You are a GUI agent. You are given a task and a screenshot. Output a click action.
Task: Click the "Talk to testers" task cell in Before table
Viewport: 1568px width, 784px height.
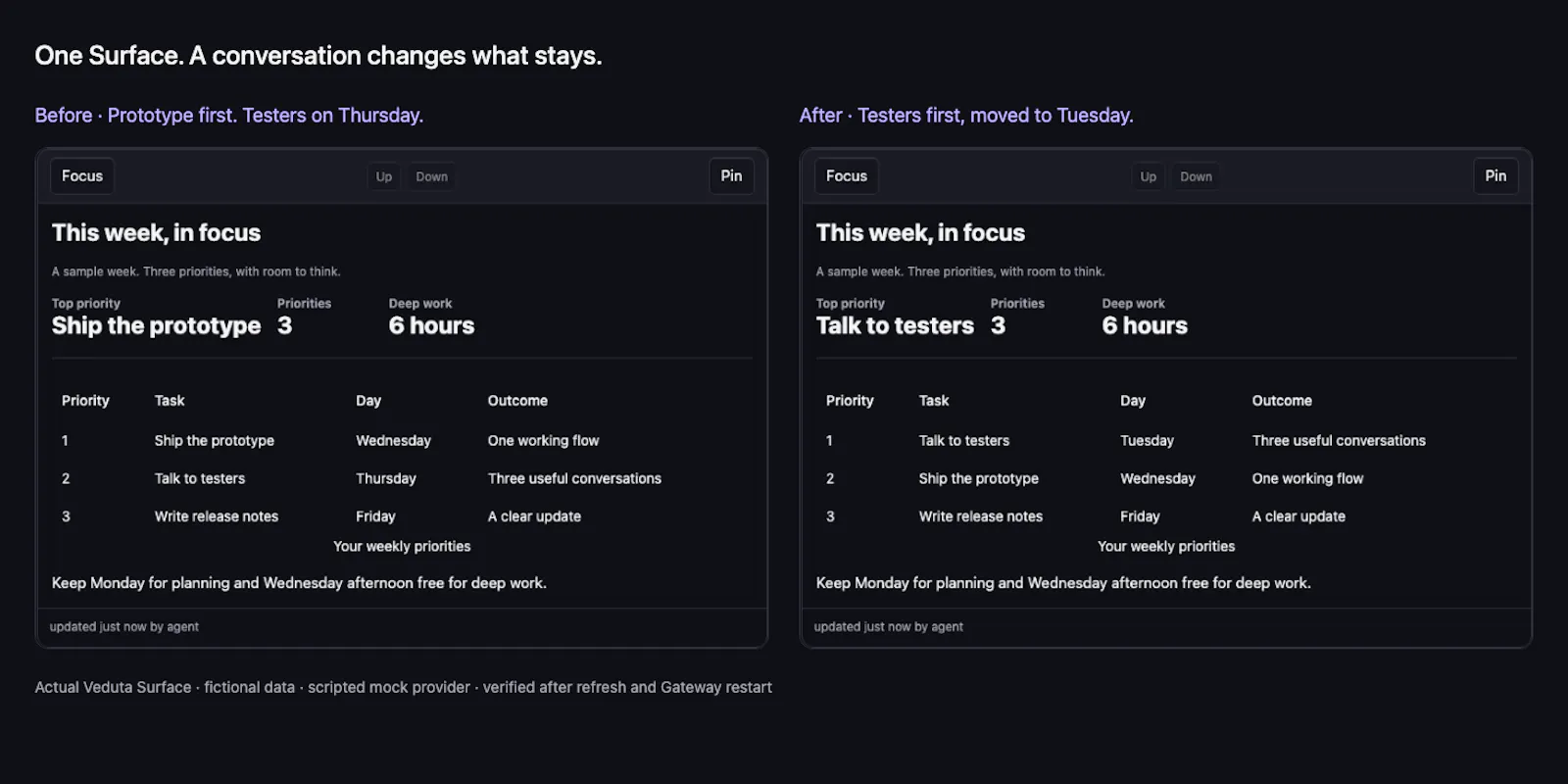pos(200,479)
